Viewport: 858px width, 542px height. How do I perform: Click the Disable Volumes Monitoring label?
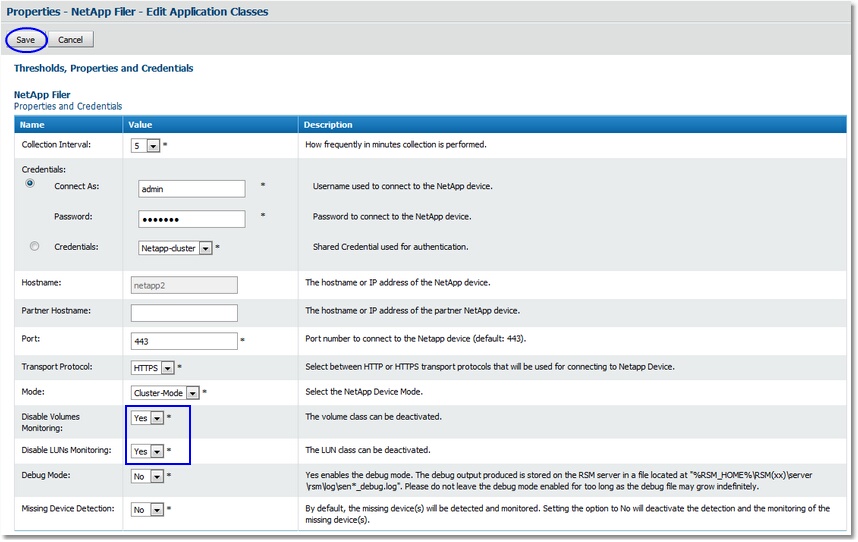click(x=50, y=422)
